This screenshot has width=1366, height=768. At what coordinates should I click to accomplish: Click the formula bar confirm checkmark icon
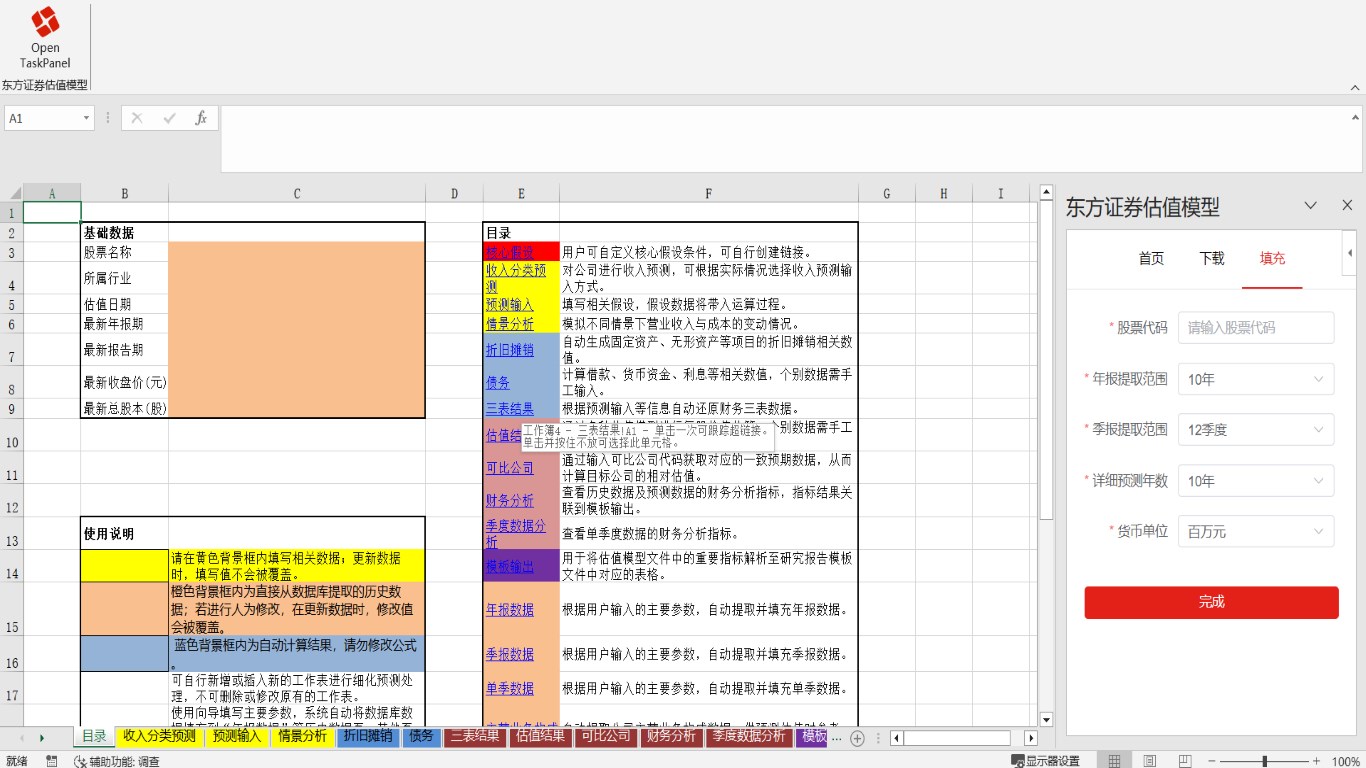pos(169,118)
